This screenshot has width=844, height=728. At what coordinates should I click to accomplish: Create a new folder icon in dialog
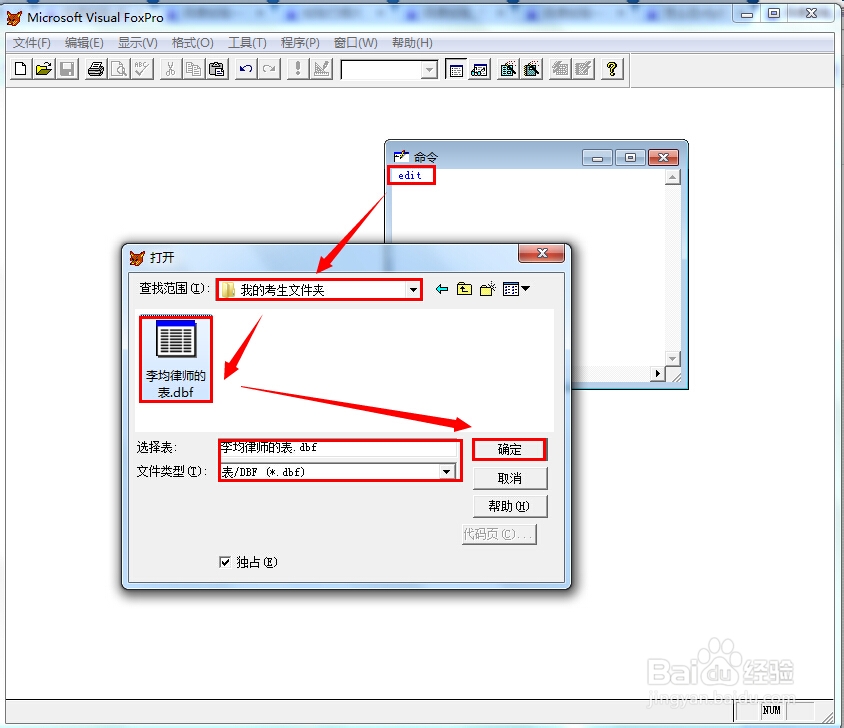click(x=488, y=289)
